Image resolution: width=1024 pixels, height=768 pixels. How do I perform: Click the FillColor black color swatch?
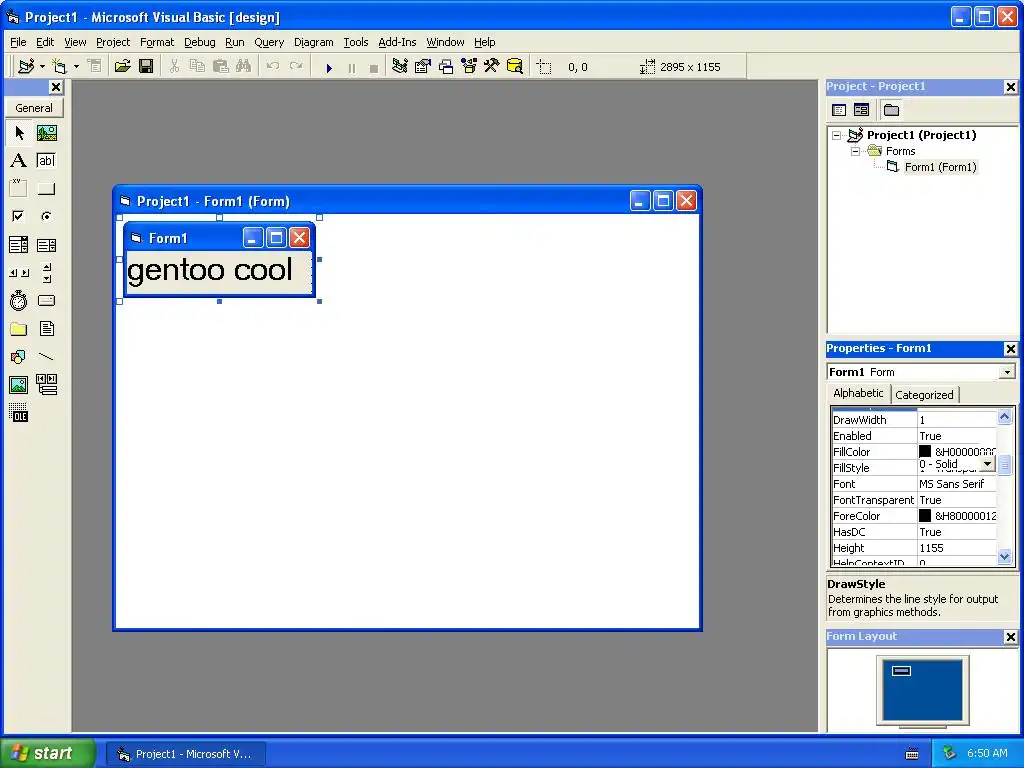click(925, 452)
